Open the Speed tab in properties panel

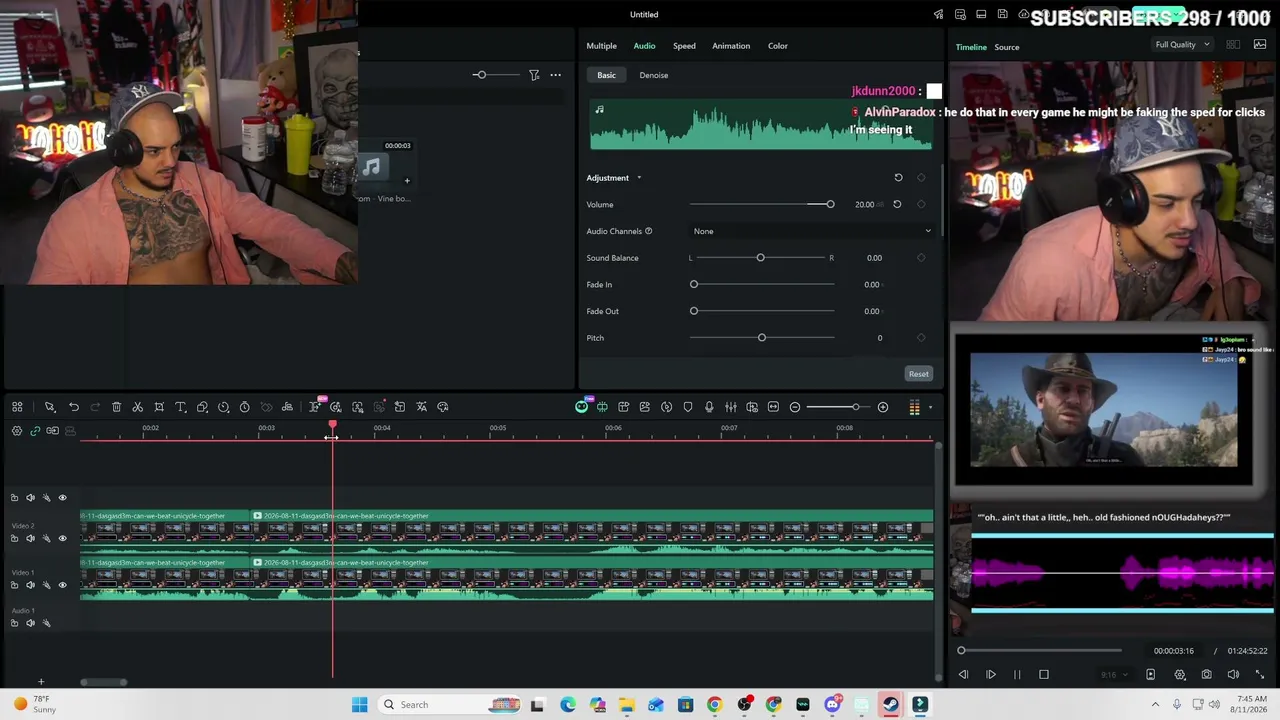(684, 46)
